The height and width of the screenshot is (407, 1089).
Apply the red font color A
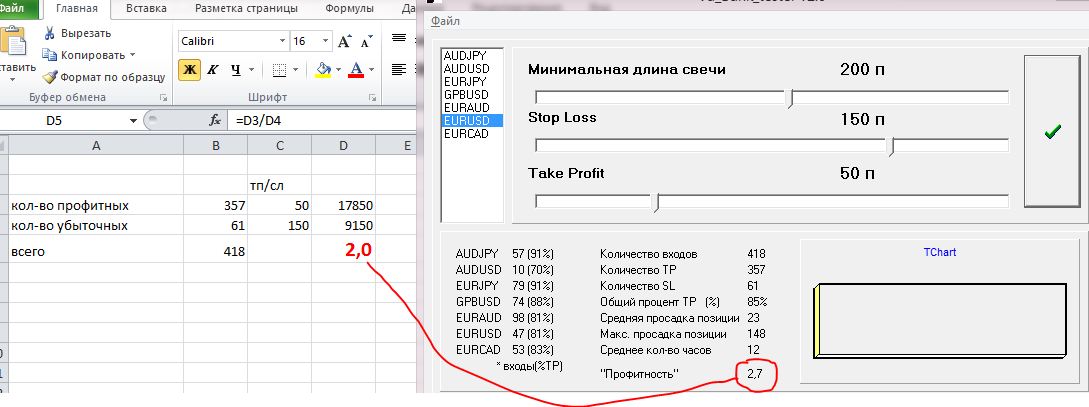356,70
